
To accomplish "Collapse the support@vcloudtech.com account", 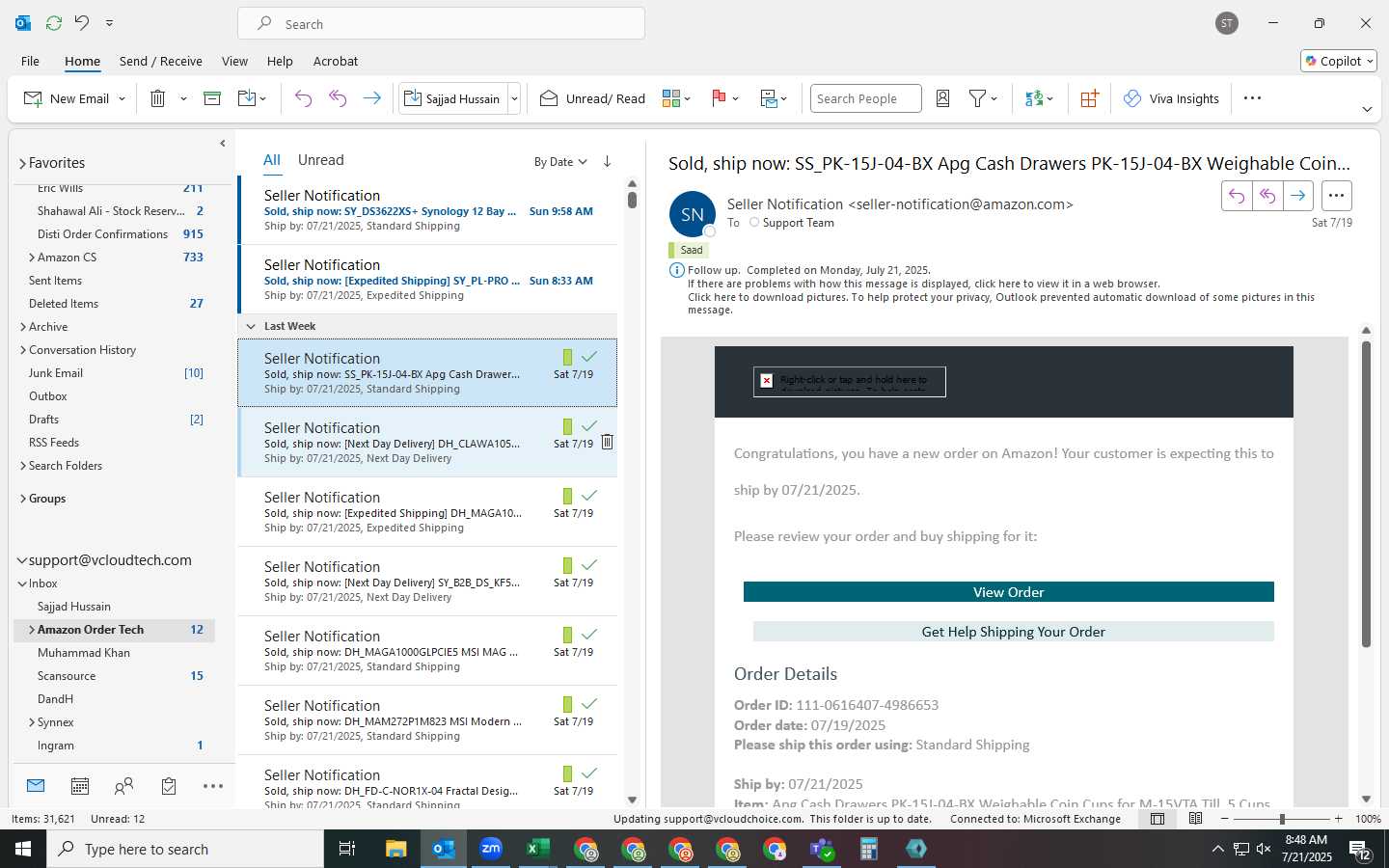I will tap(22, 560).
